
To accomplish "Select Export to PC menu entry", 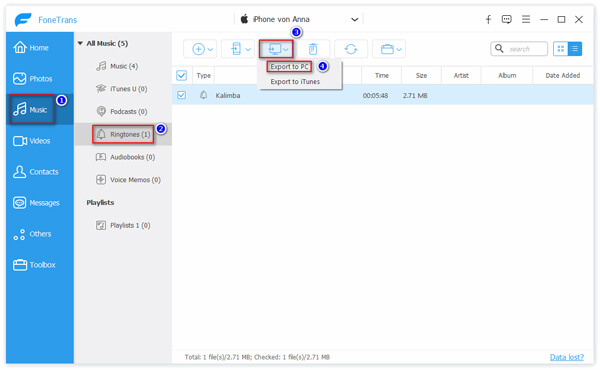I will pyautogui.click(x=289, y=67).
